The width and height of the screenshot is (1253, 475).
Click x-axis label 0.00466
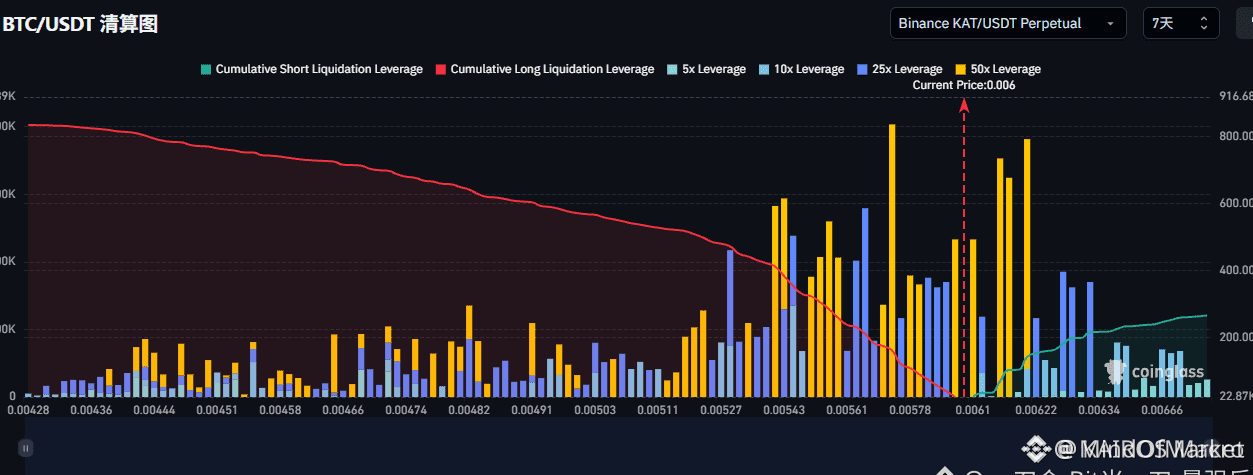(342, 410)
